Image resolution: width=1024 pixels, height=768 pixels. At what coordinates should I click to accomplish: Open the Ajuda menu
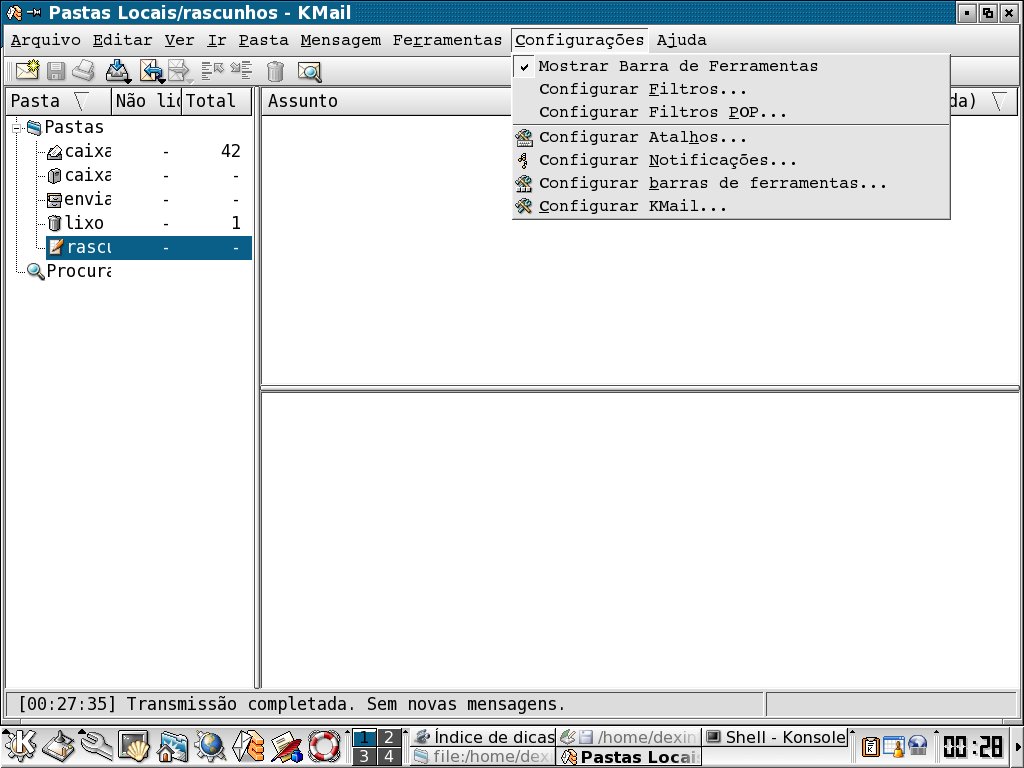(x=681, y=40)
